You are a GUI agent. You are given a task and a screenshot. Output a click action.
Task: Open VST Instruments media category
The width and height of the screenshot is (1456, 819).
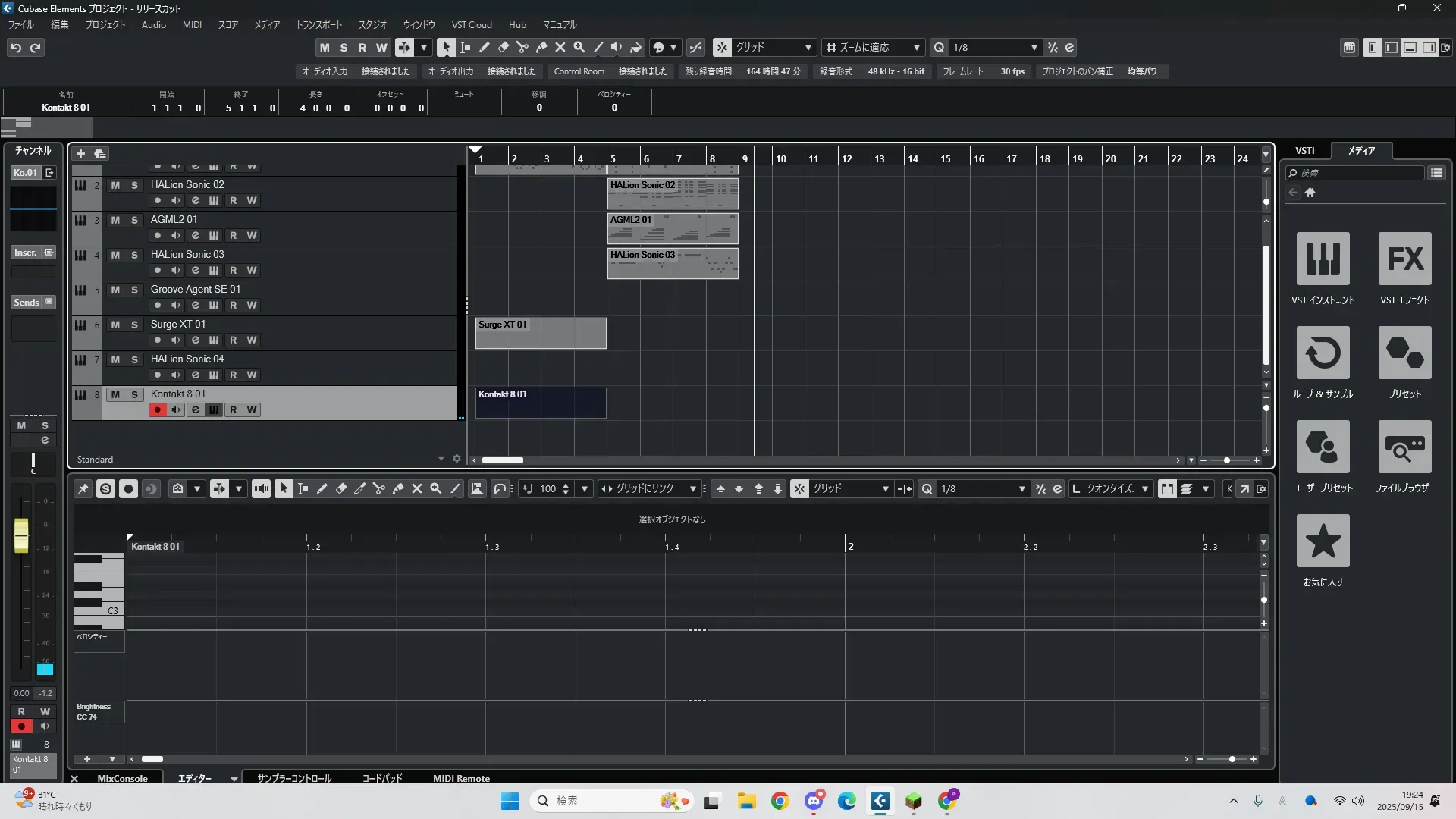[x=1323, y=259]
